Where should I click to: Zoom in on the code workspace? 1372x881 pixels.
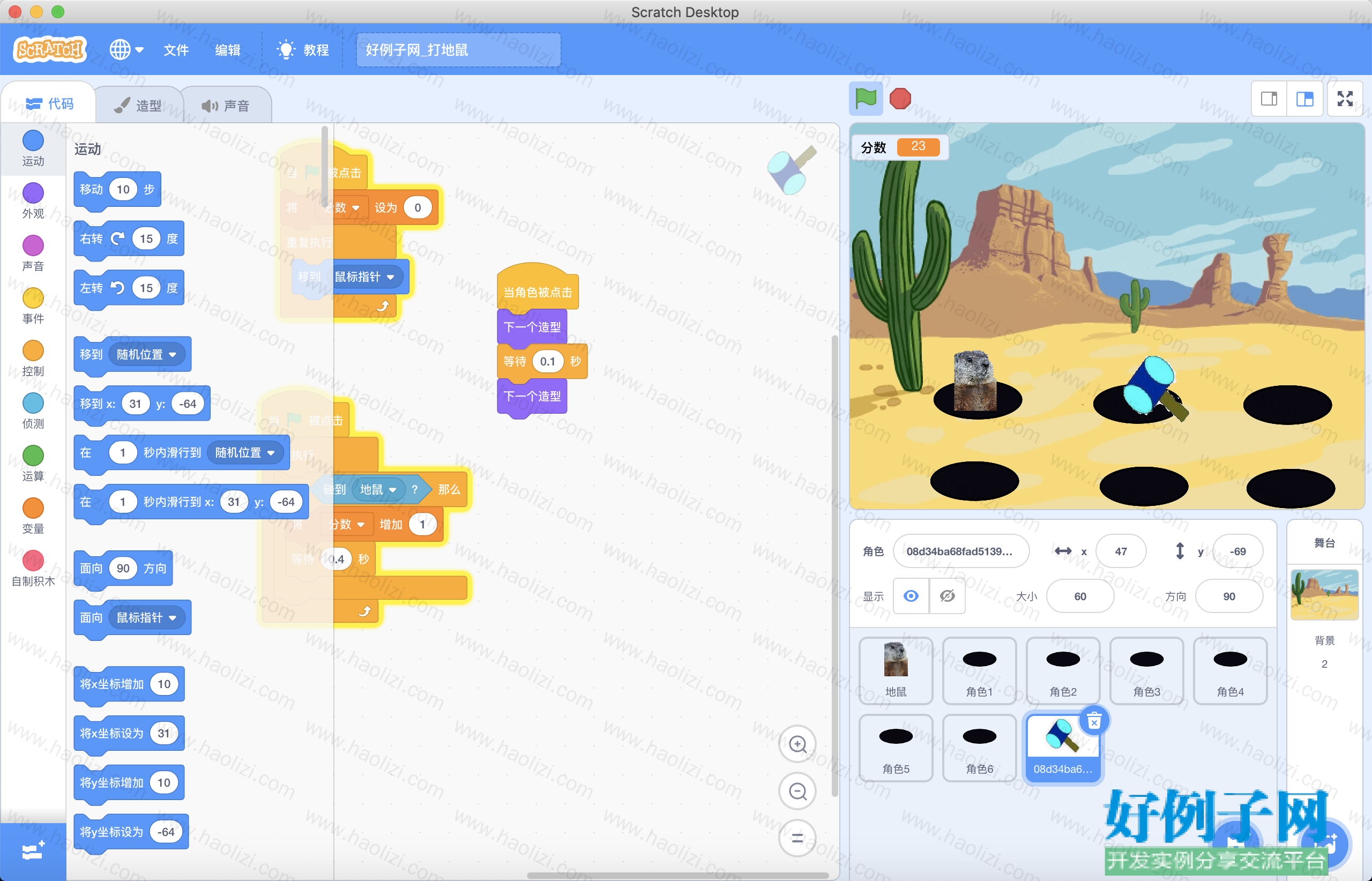pyautogui.click(x=797, y=744)
